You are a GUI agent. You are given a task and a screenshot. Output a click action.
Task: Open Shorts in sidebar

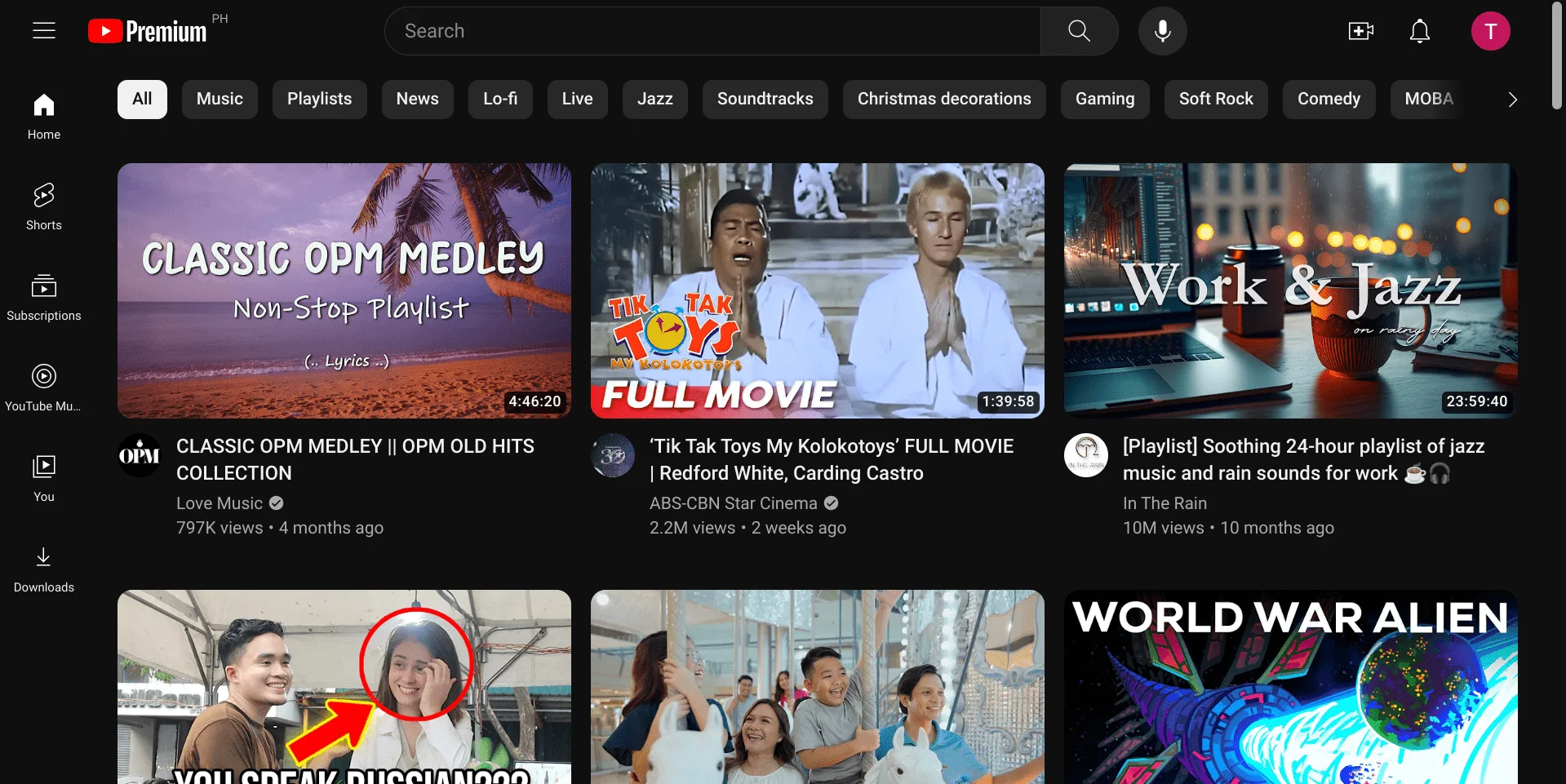pyautogui.click(x=44, y=207)
